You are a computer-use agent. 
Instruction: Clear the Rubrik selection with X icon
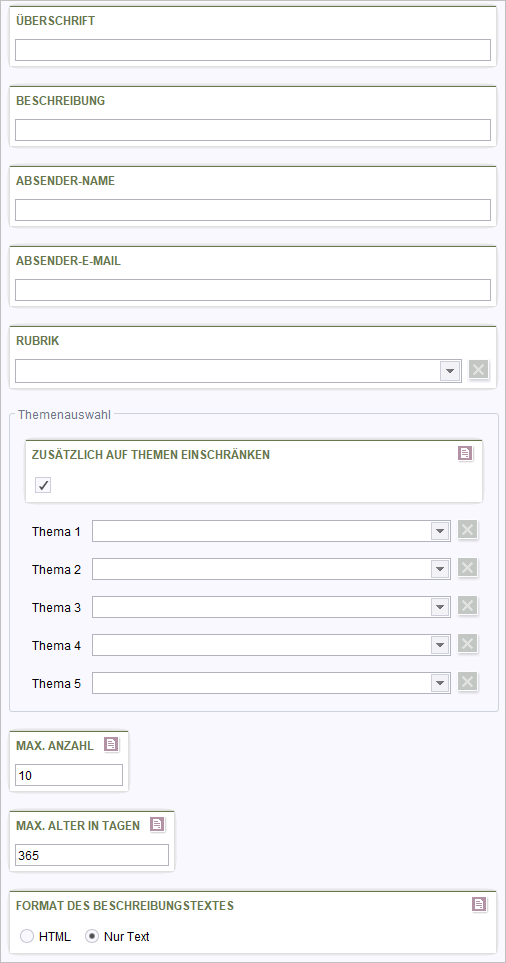478,370
